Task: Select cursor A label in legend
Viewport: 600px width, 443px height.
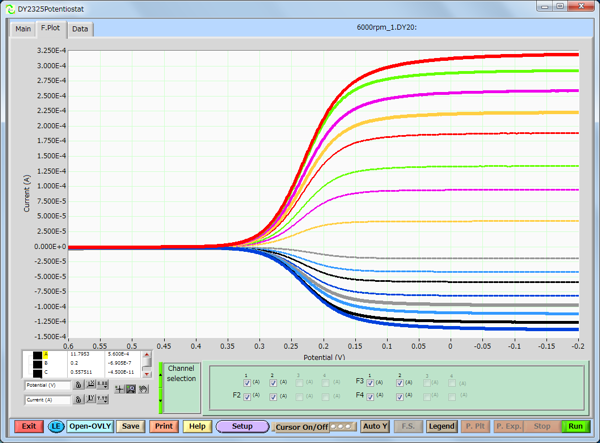Action: coord(46,354)
